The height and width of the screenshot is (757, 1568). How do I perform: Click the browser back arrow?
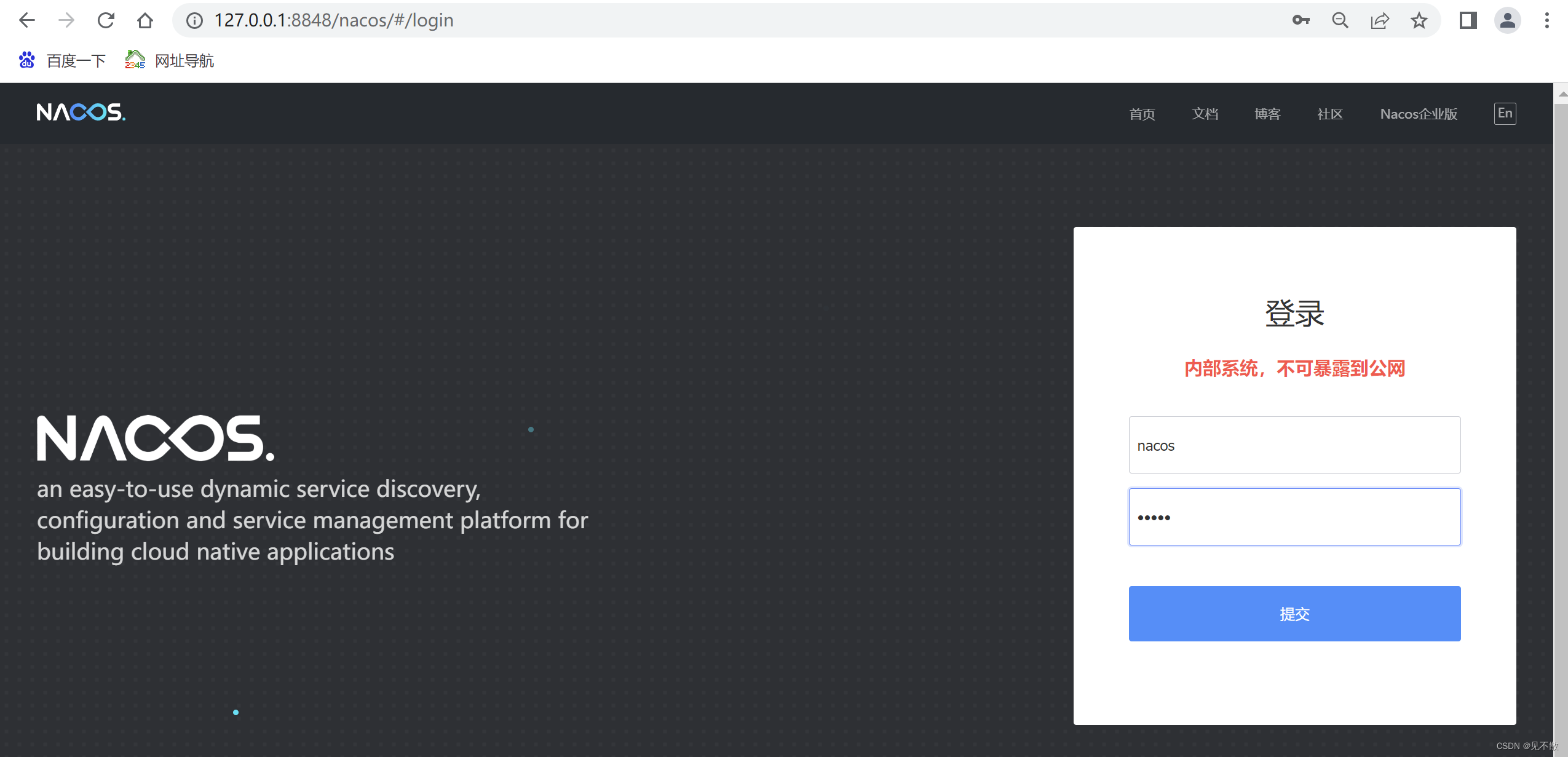[27, 20]
